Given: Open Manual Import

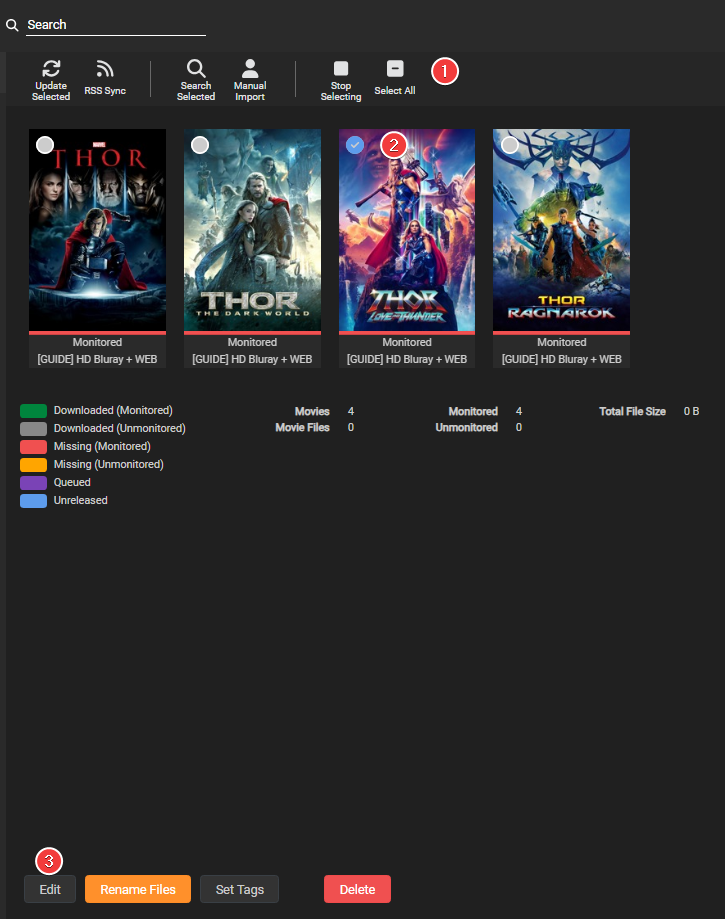Looking at the screenshot, I should pos(250,69).
